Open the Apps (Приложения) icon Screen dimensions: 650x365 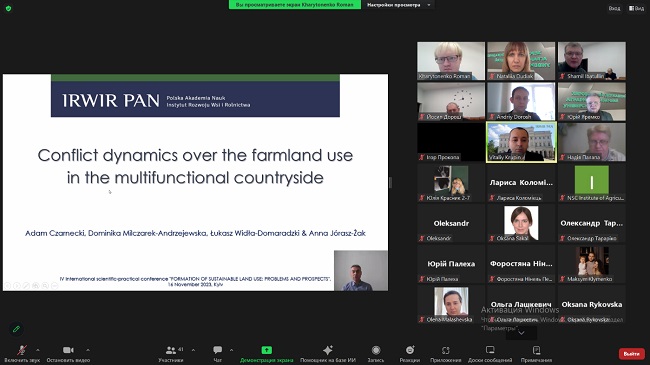pos(446,350)
